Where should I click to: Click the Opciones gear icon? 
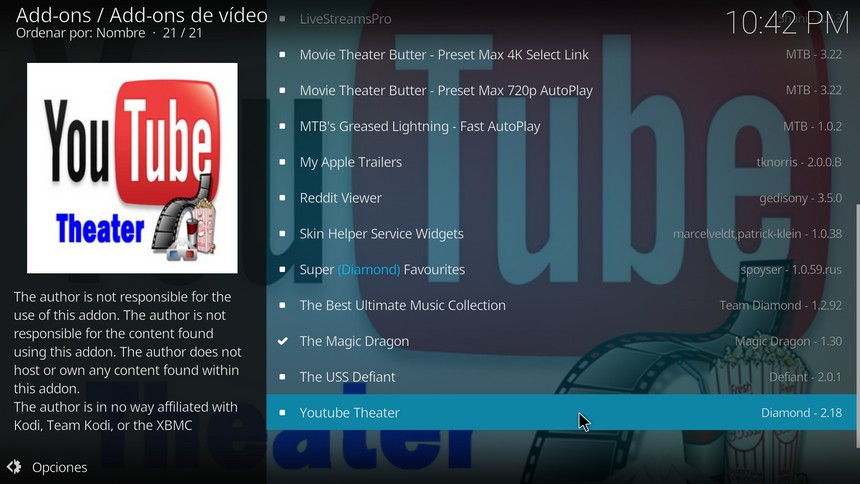tap(14, 467)
